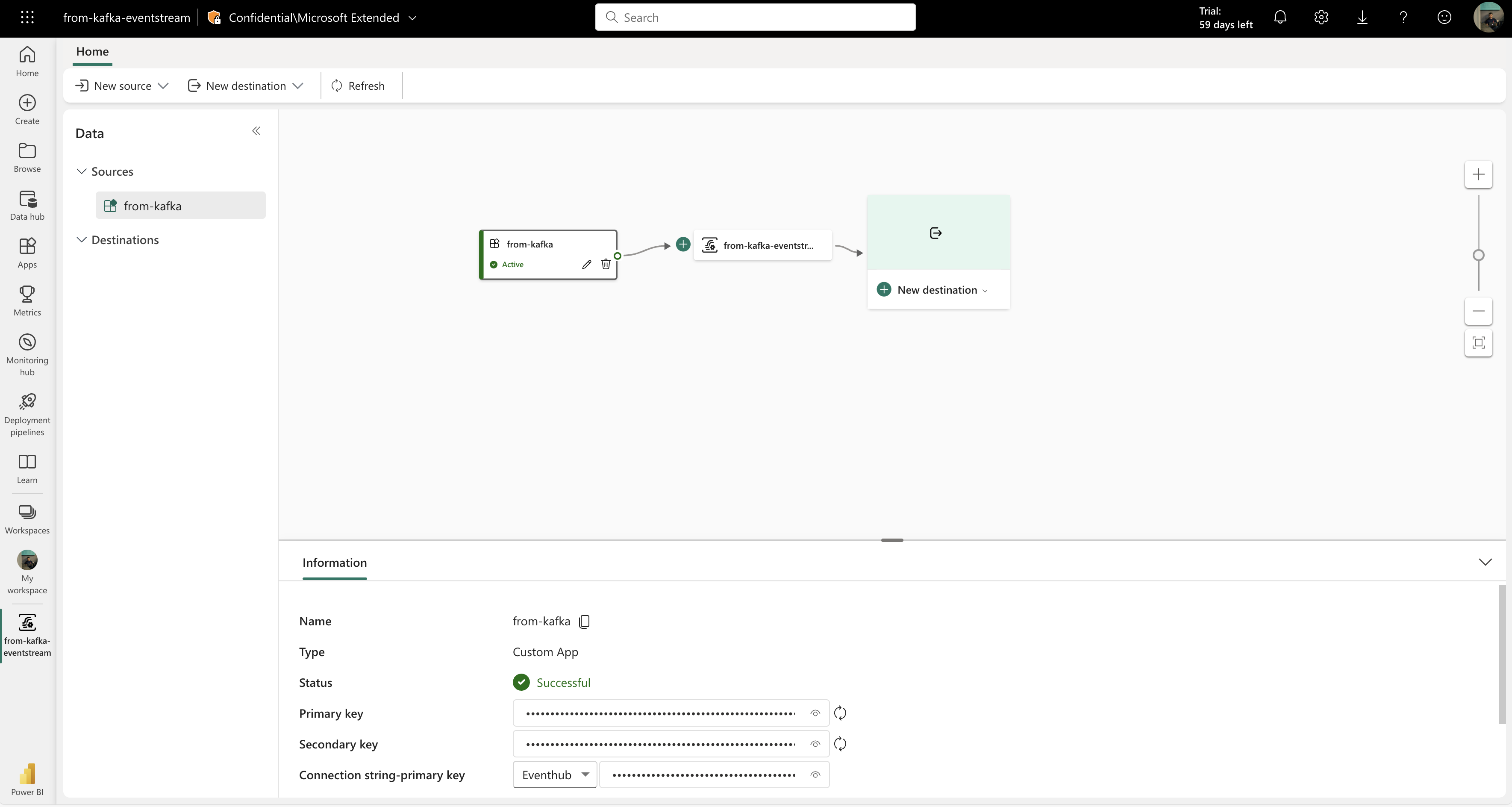1512x807 pixels.
Task: Reveal the Primary key value
Action: (x=815, y=713)
